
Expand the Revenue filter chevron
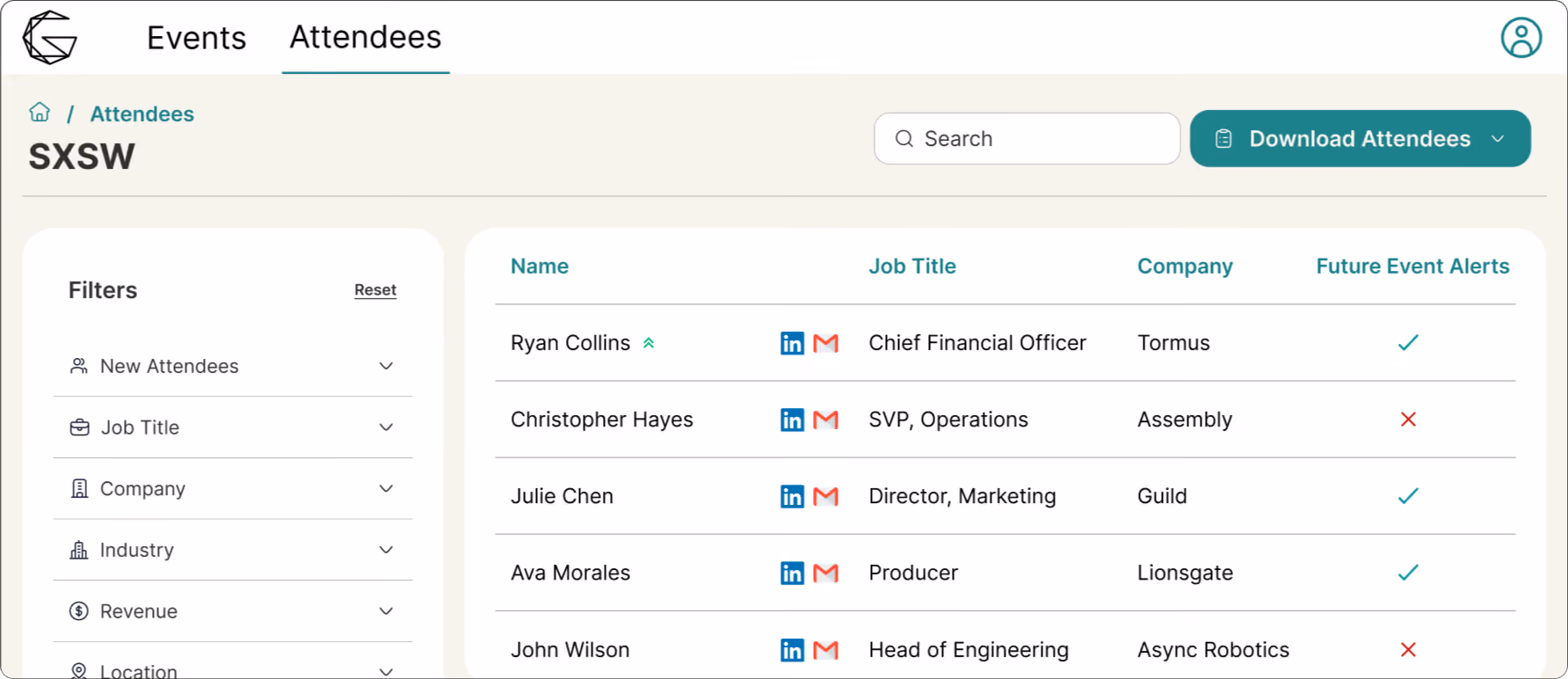click(386, 611)
